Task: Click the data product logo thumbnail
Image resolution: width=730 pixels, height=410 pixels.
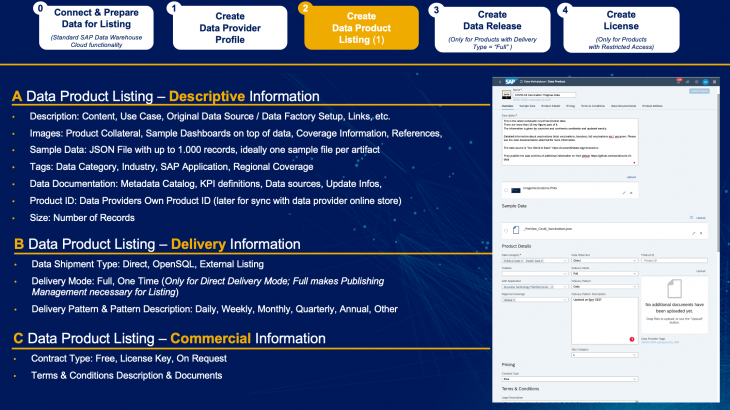Action: (507, 94)
